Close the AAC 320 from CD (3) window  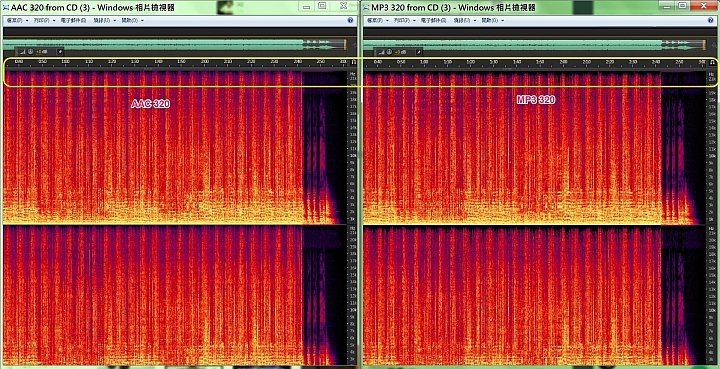click(343, 6)
